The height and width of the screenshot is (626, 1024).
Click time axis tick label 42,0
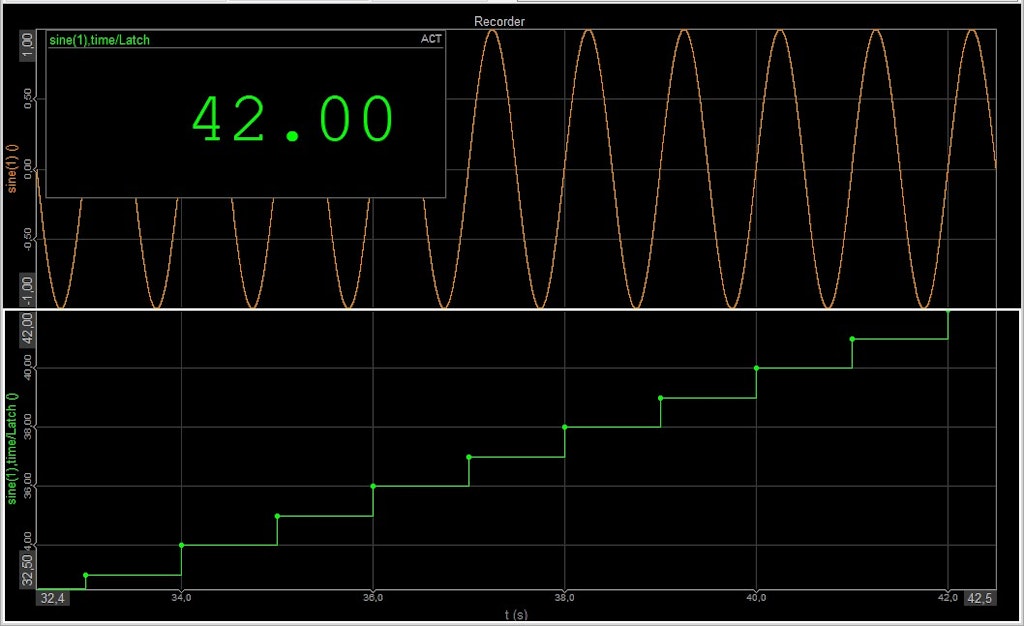coord(948,597)
